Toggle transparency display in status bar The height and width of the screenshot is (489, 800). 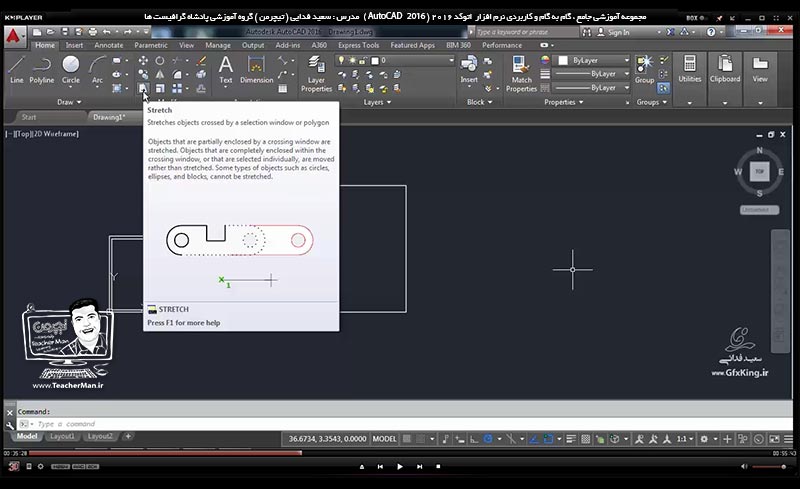click(586, 439)
